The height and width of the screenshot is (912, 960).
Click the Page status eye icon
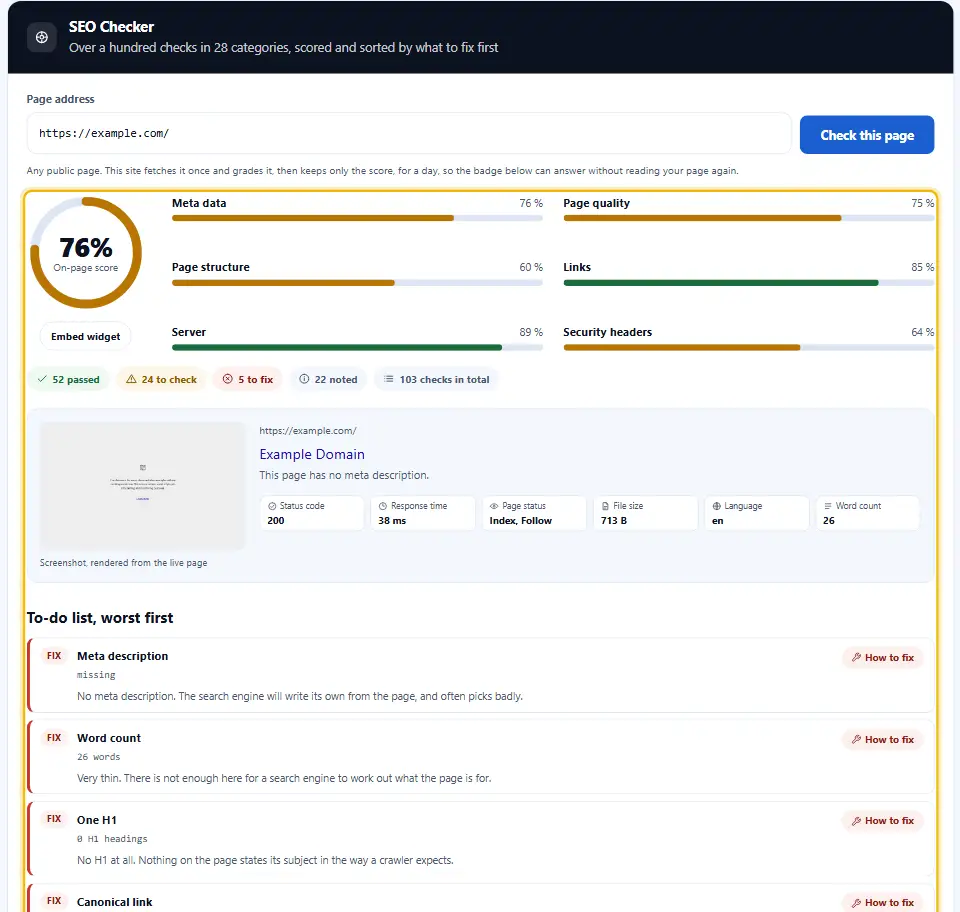pyautogui.click(x=493, y=506)
